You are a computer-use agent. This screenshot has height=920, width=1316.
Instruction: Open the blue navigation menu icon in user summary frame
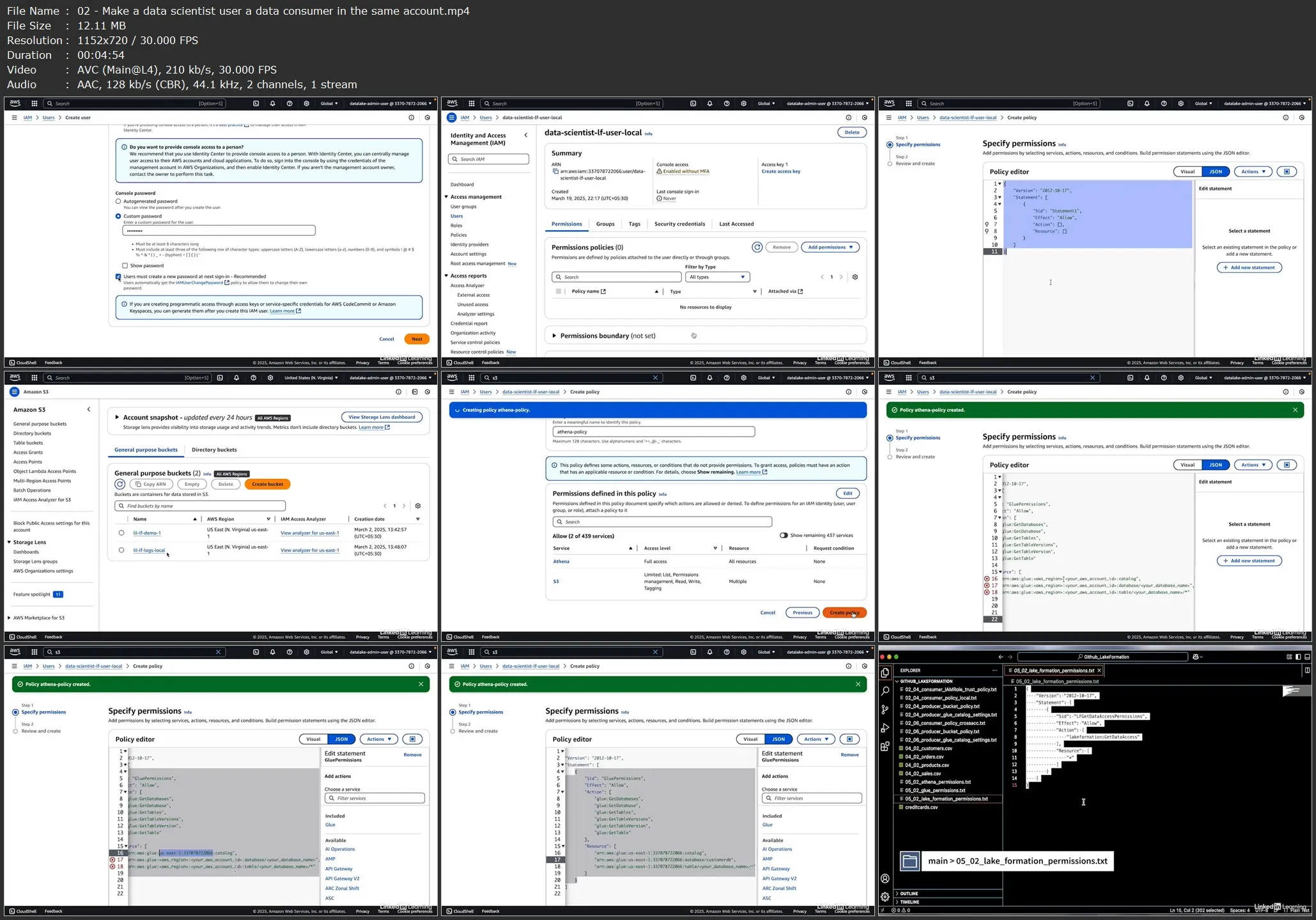coord(451,118)
